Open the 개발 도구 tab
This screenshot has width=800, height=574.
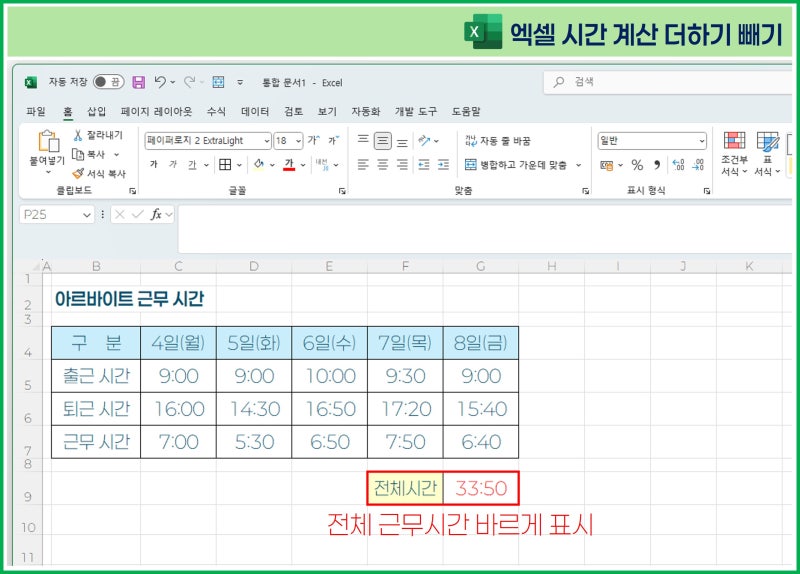[x=416, y=111]
